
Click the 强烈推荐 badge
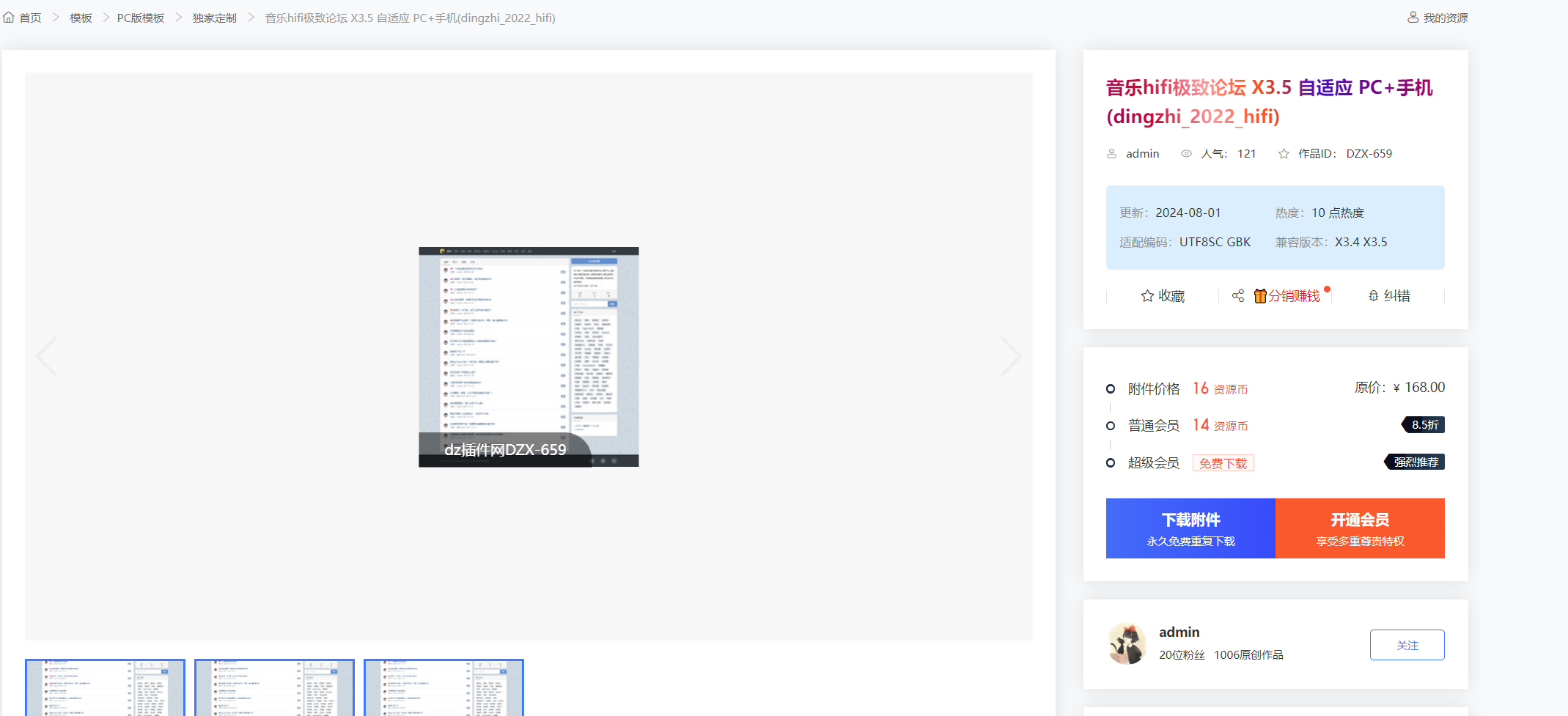1414,462
